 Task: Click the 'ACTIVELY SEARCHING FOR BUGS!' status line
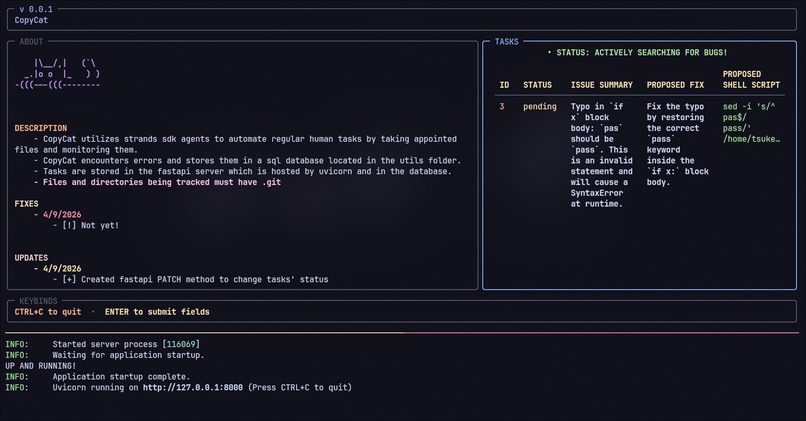pyautogui.click(x=637, y=52)
